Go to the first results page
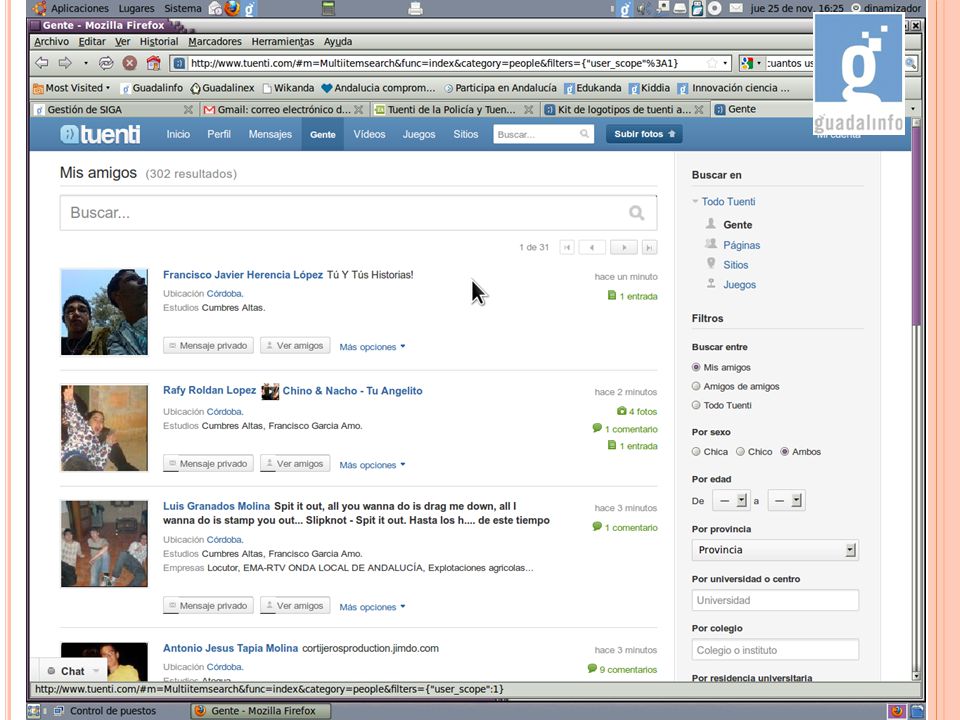960x720 pixels. [567, 247]
